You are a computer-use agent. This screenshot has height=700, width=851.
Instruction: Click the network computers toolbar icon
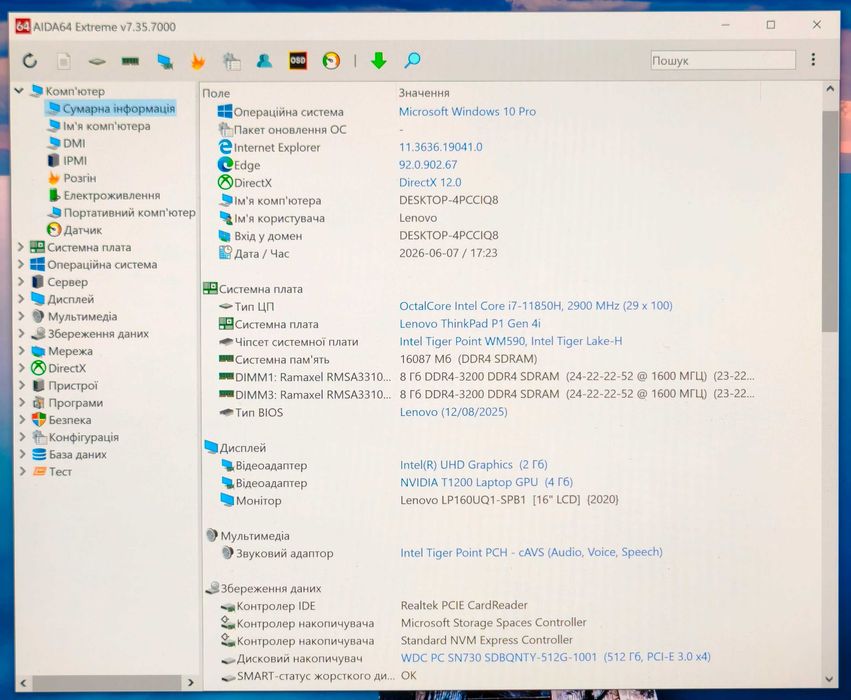pos(165,61)
